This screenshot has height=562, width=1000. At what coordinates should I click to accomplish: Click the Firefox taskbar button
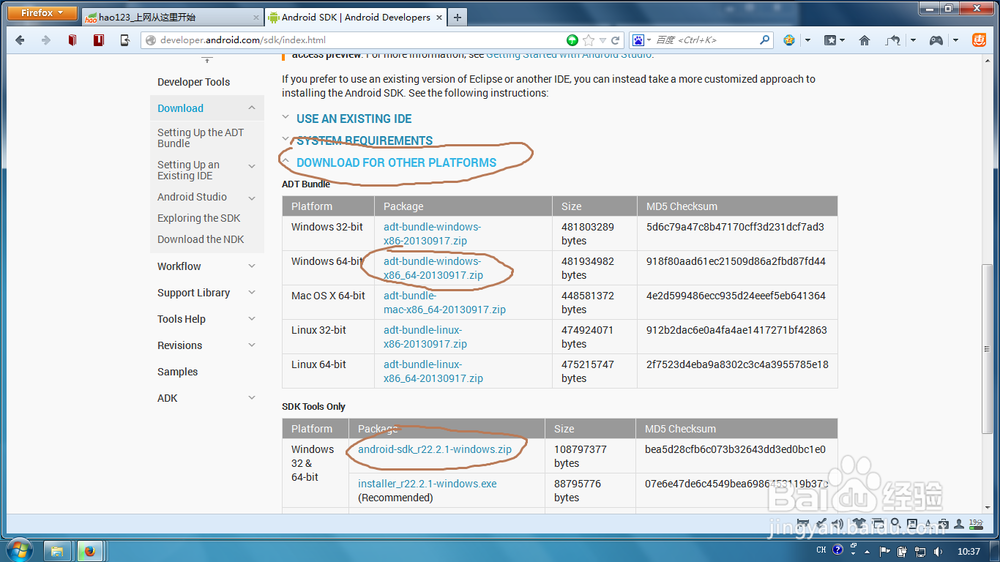click(90, 551)
